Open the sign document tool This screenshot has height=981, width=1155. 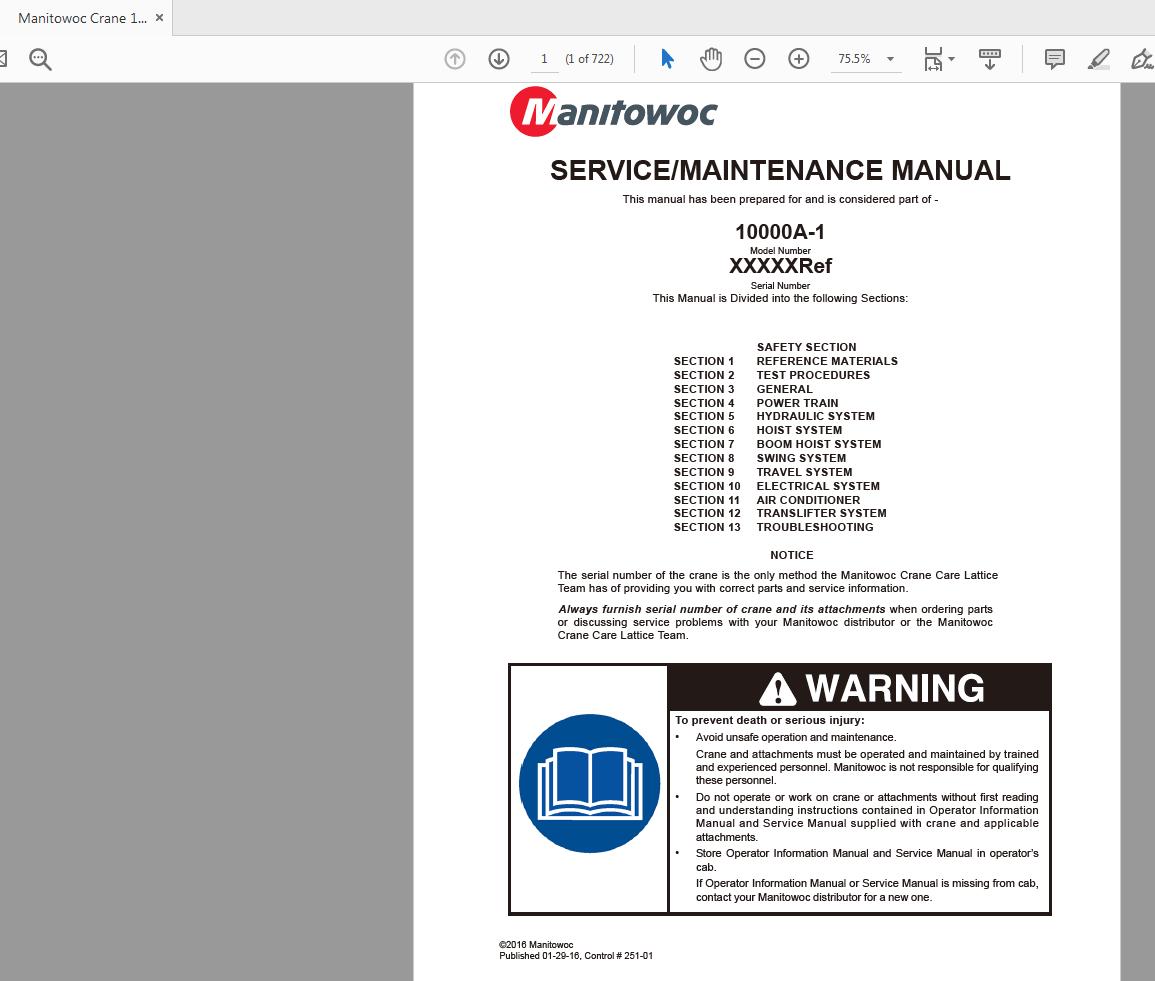1142,59
